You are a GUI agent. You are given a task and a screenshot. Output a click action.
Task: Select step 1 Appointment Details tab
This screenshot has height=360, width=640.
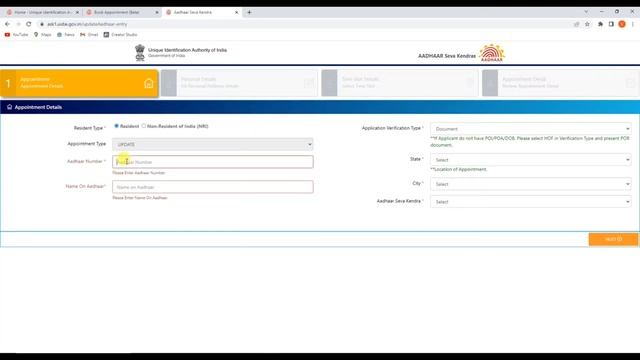click(79, 83)
